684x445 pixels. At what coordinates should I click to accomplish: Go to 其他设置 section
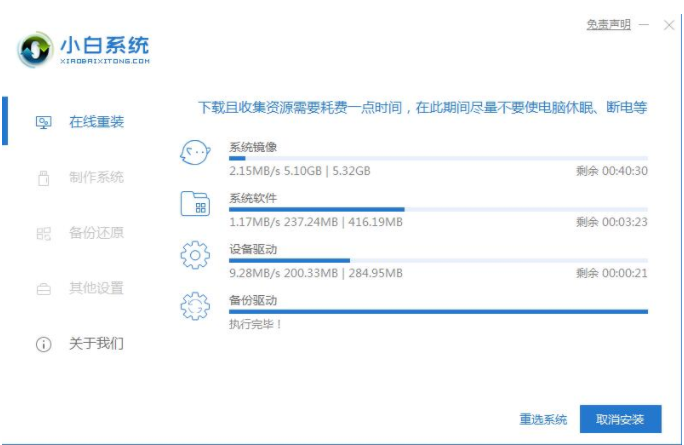click(96, 289)
